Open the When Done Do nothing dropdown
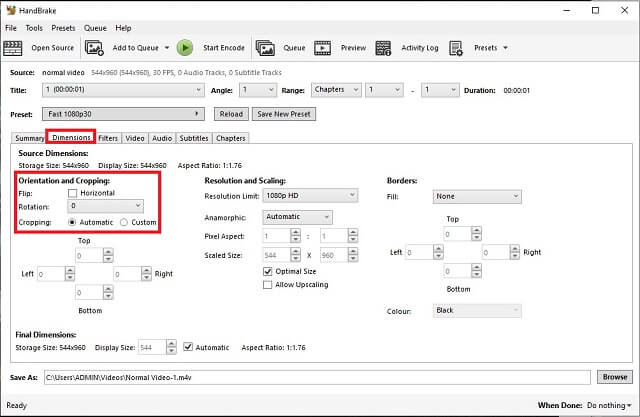 pos(609,405)
